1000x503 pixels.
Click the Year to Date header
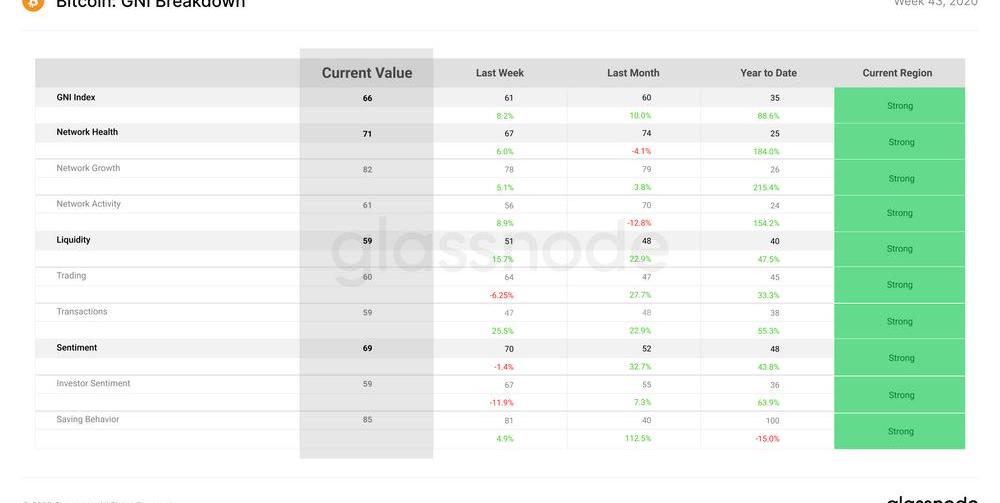coord(768,73)
